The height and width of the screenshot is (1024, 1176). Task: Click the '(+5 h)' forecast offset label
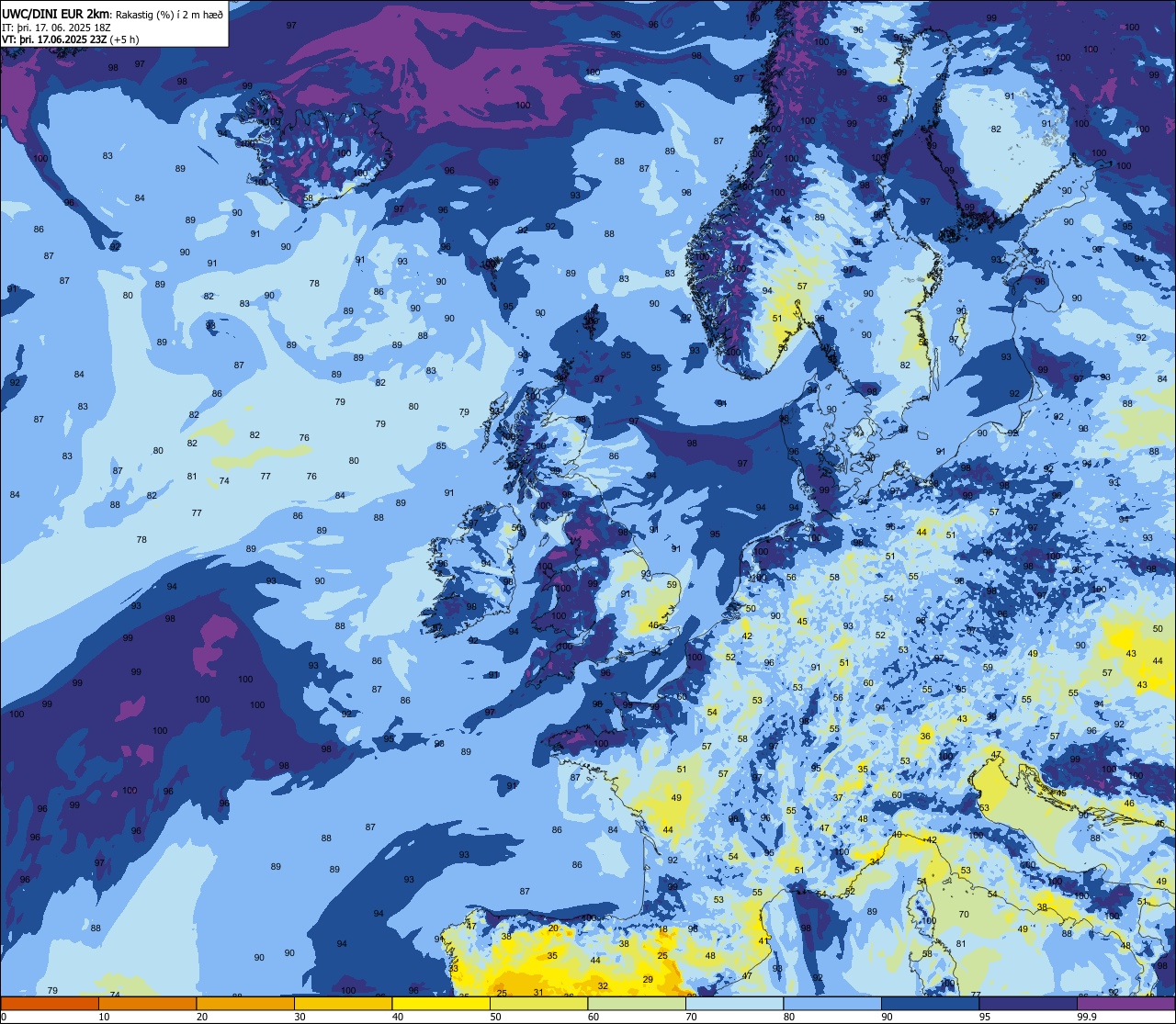124,39
